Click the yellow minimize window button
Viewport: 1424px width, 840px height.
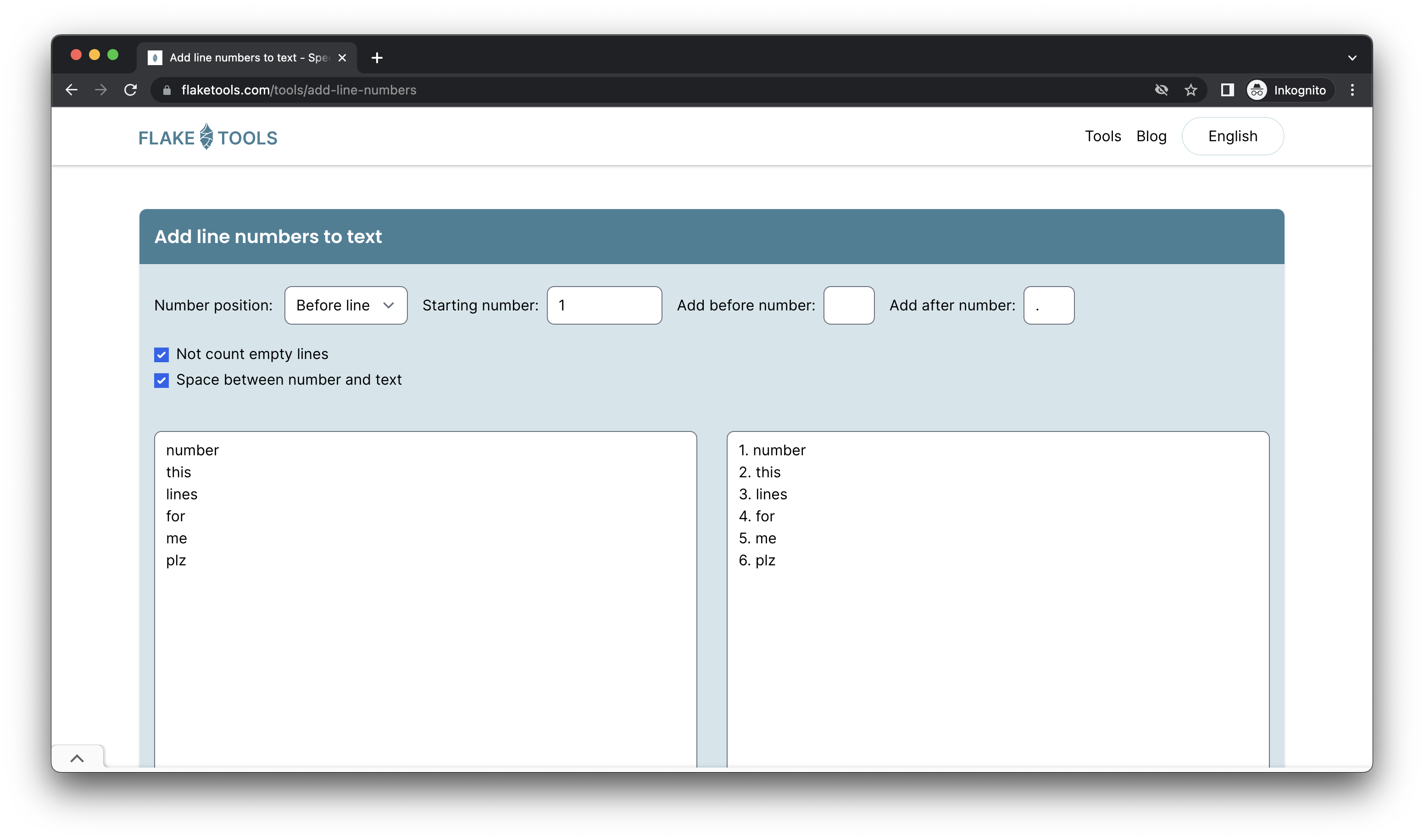[95, 55]
